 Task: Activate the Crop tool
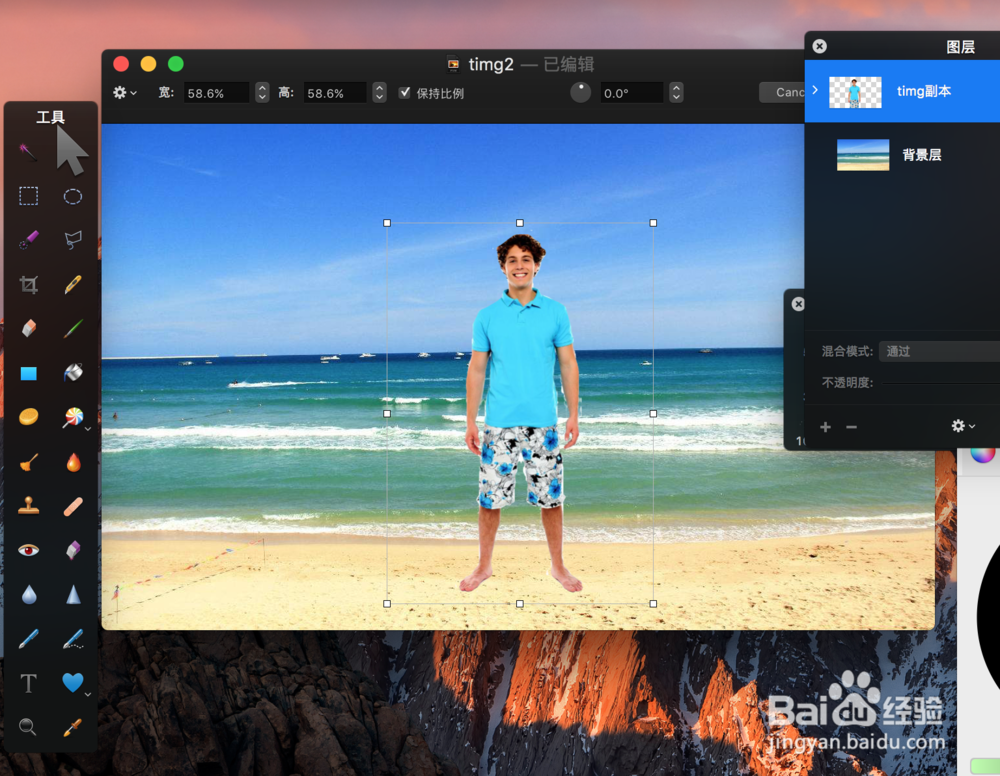tap(28, 284)
